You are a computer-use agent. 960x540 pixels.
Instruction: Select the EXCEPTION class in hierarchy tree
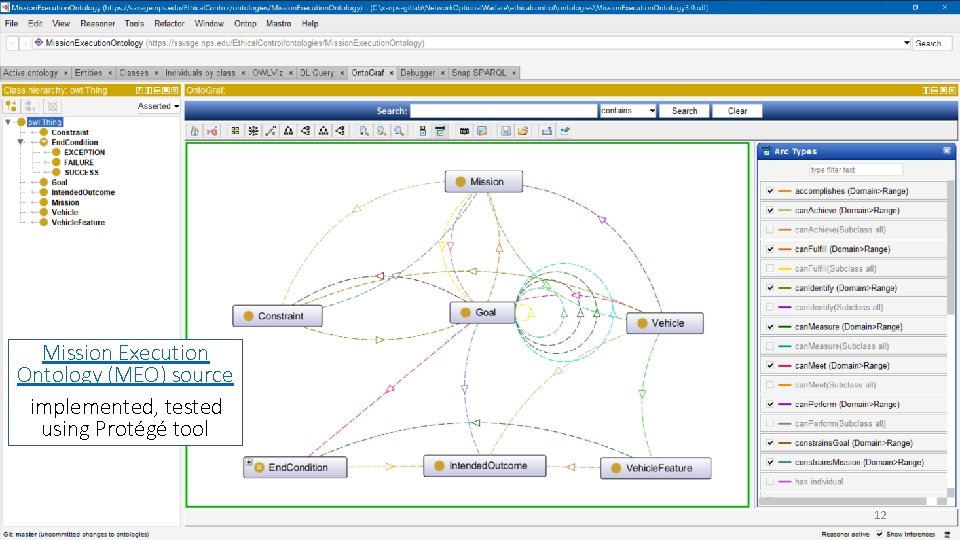pos(84,152)
